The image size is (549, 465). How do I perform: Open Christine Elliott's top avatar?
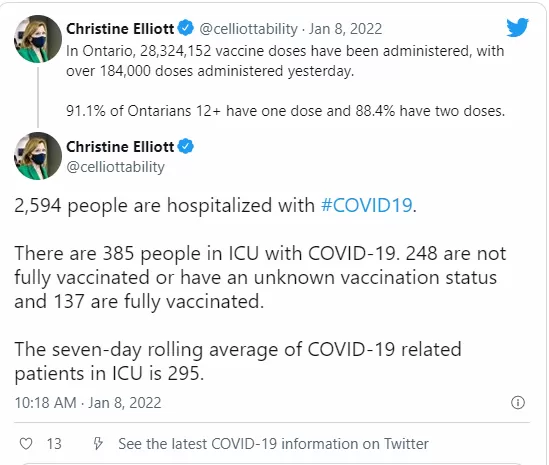(x=37, y=39)
